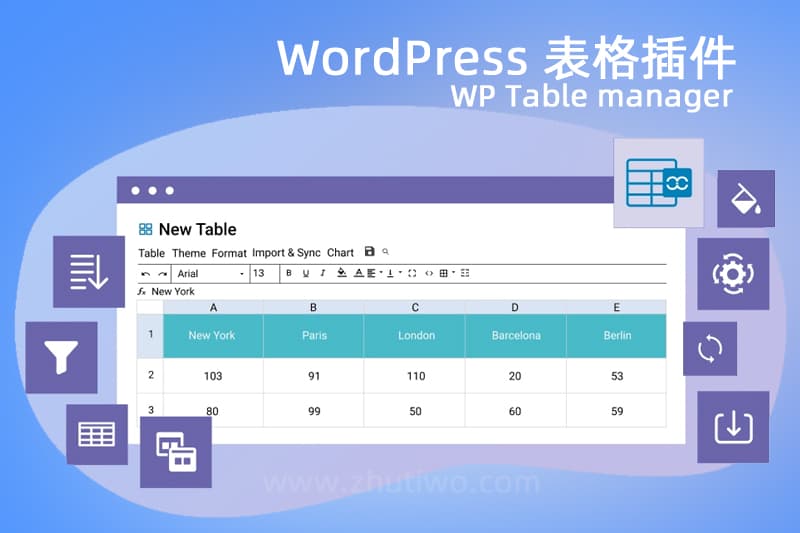This screenshot has height=533, width=800.
Task: Click the fx formula icon
Action: coord(142,291)
